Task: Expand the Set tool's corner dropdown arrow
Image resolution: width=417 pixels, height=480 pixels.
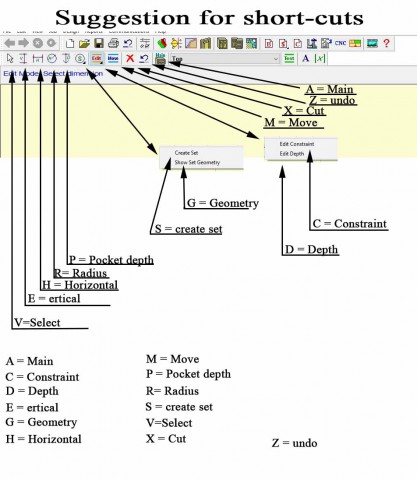Action: pos(84,63)
